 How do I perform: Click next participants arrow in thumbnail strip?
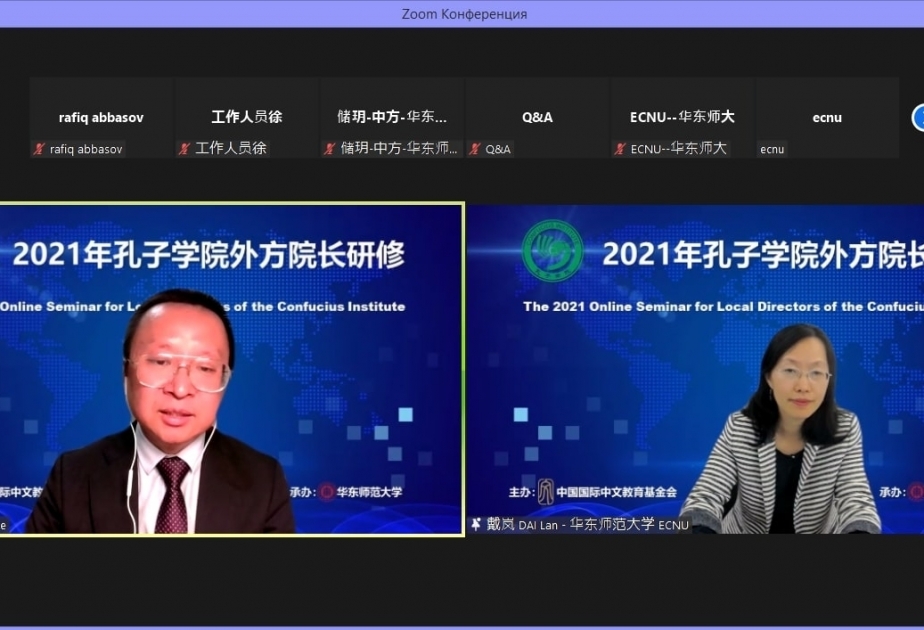click(x=918, y=117)
